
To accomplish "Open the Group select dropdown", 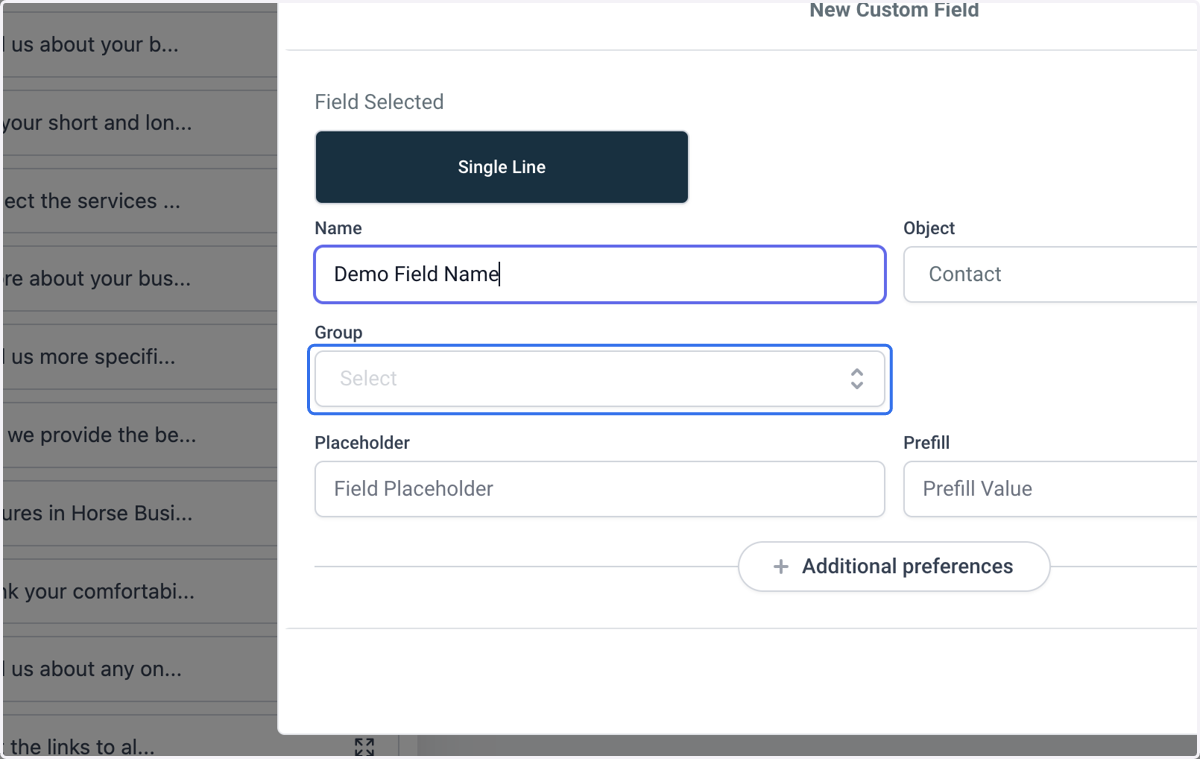I will click(600, 378).
